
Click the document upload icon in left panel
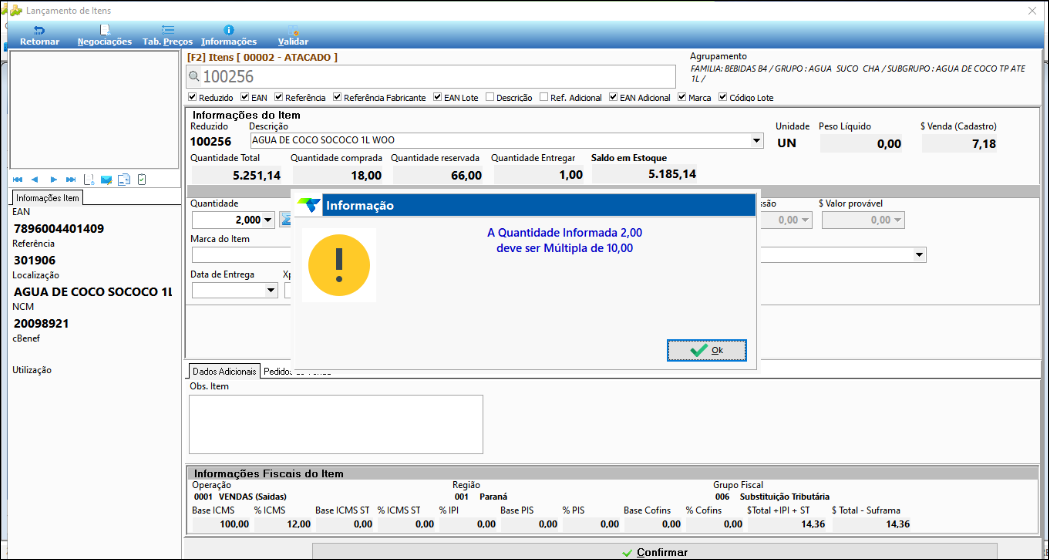point(88,179)
